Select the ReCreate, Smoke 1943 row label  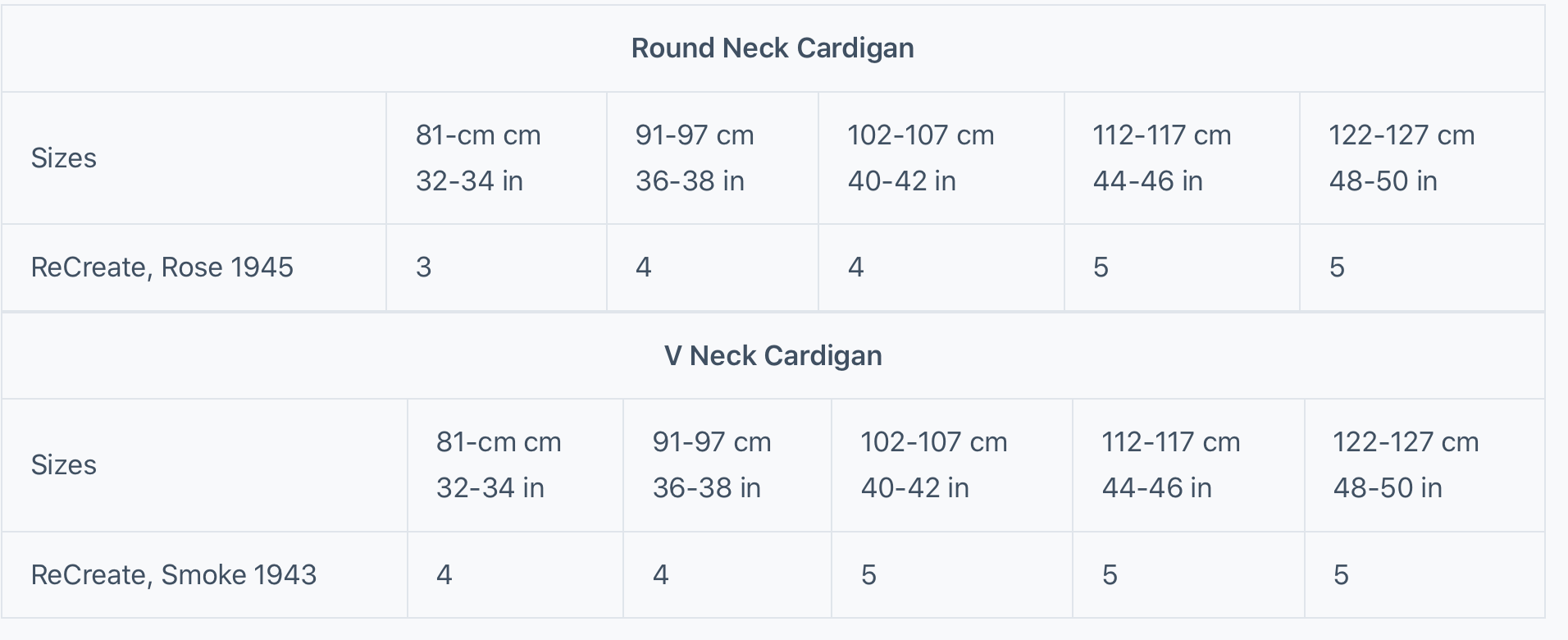(x=174, y=575)
